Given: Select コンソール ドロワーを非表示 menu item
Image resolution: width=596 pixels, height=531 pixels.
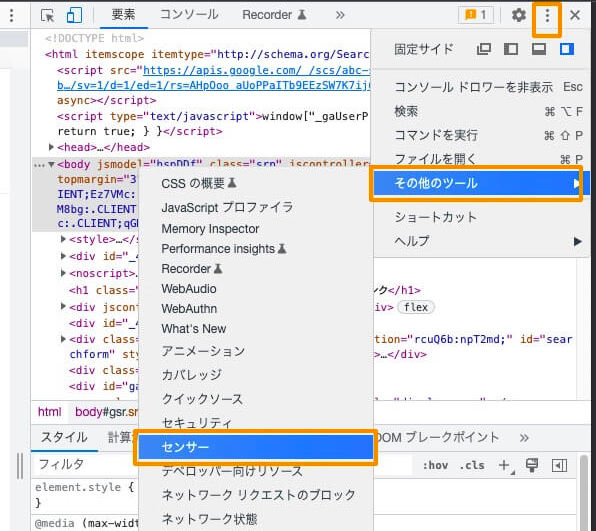Looking at the screenshot, I should [x=482, y=87].
